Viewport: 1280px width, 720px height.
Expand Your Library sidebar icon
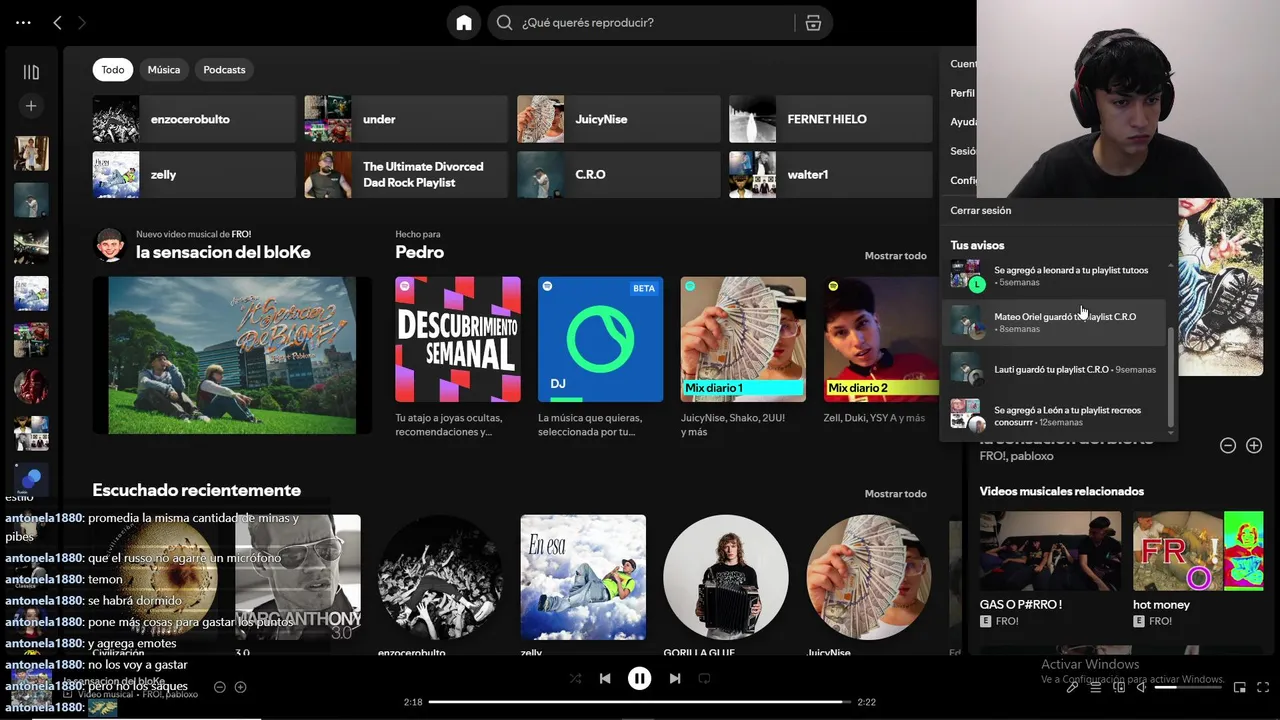31,72
